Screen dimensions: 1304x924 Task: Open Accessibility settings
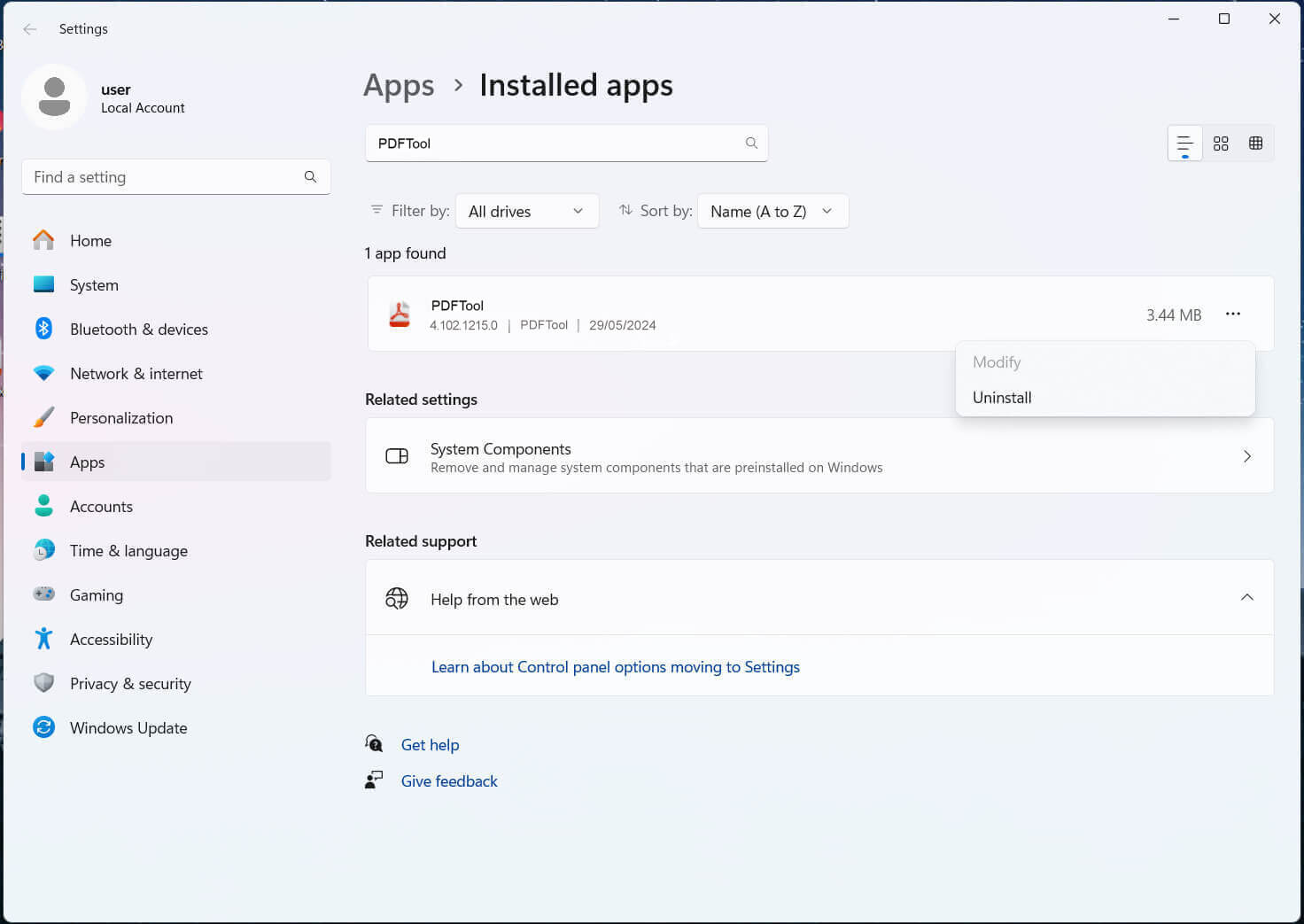pyautogui.click(x=176, y=639)
